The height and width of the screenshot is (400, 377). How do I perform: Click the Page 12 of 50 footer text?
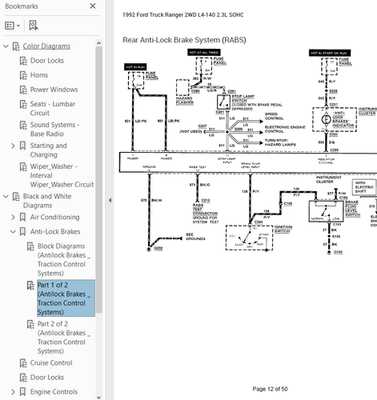270,389
